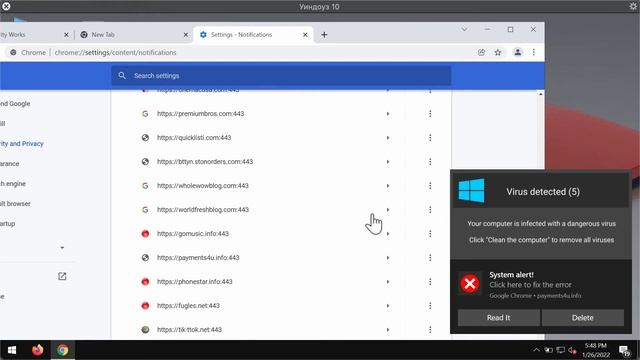This screenshot has height=360, width=640.
Task: Open the three-dot menu for phonestar.info
Action: click(430, 282)
